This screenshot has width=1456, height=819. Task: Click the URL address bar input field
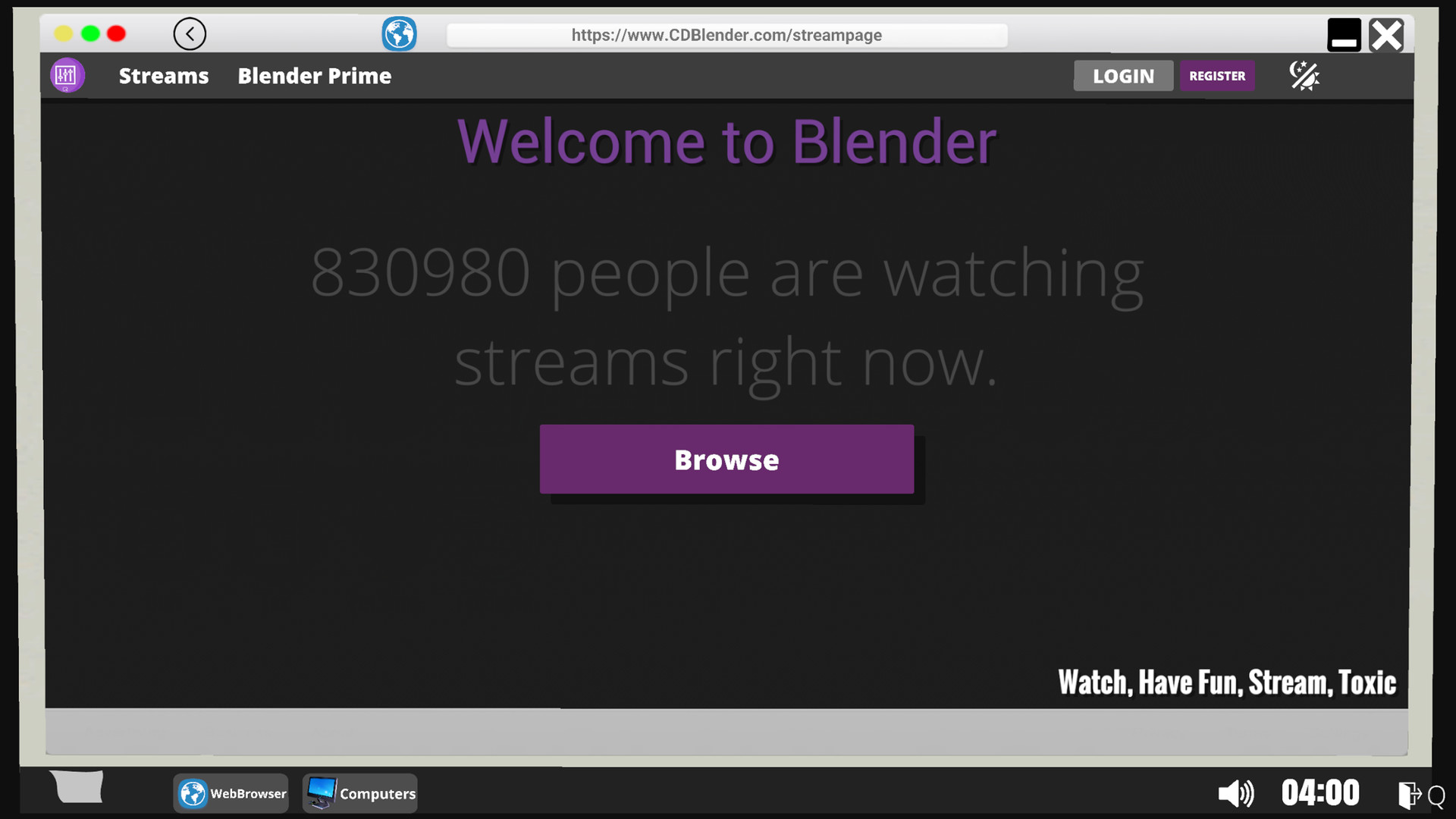point(727,34)
